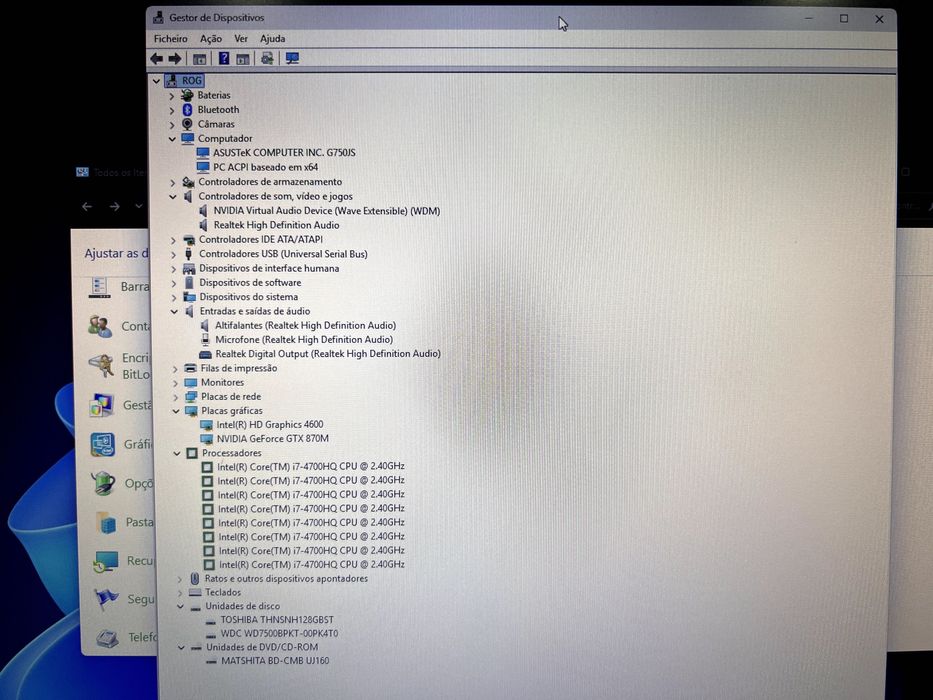Select Dispositivos de software
The height and width of the screenshot is (700, 933).
pyautogui.click(x=250, y=283)
